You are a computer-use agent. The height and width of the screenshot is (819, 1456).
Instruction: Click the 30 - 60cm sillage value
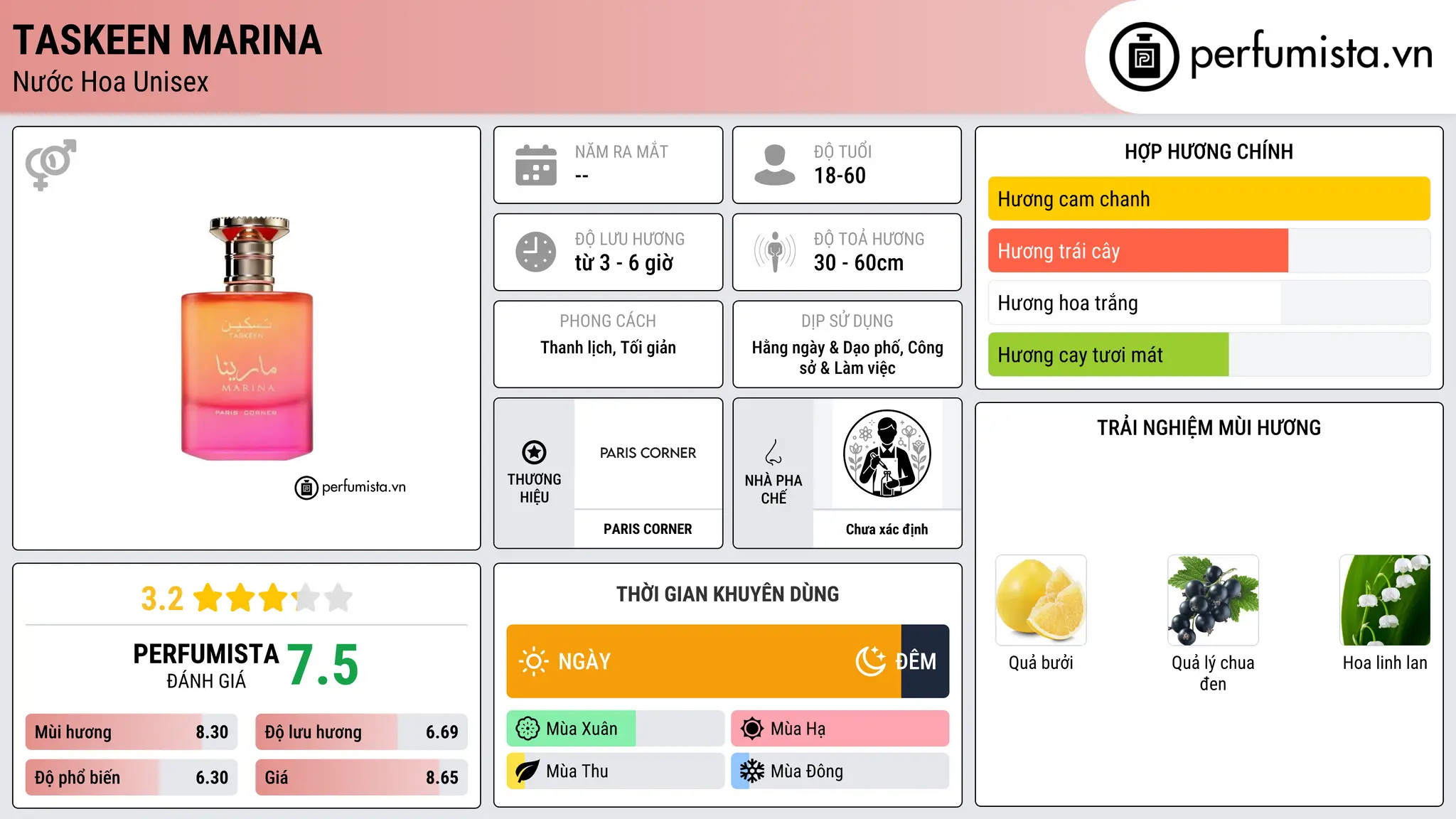click(859, 263)
